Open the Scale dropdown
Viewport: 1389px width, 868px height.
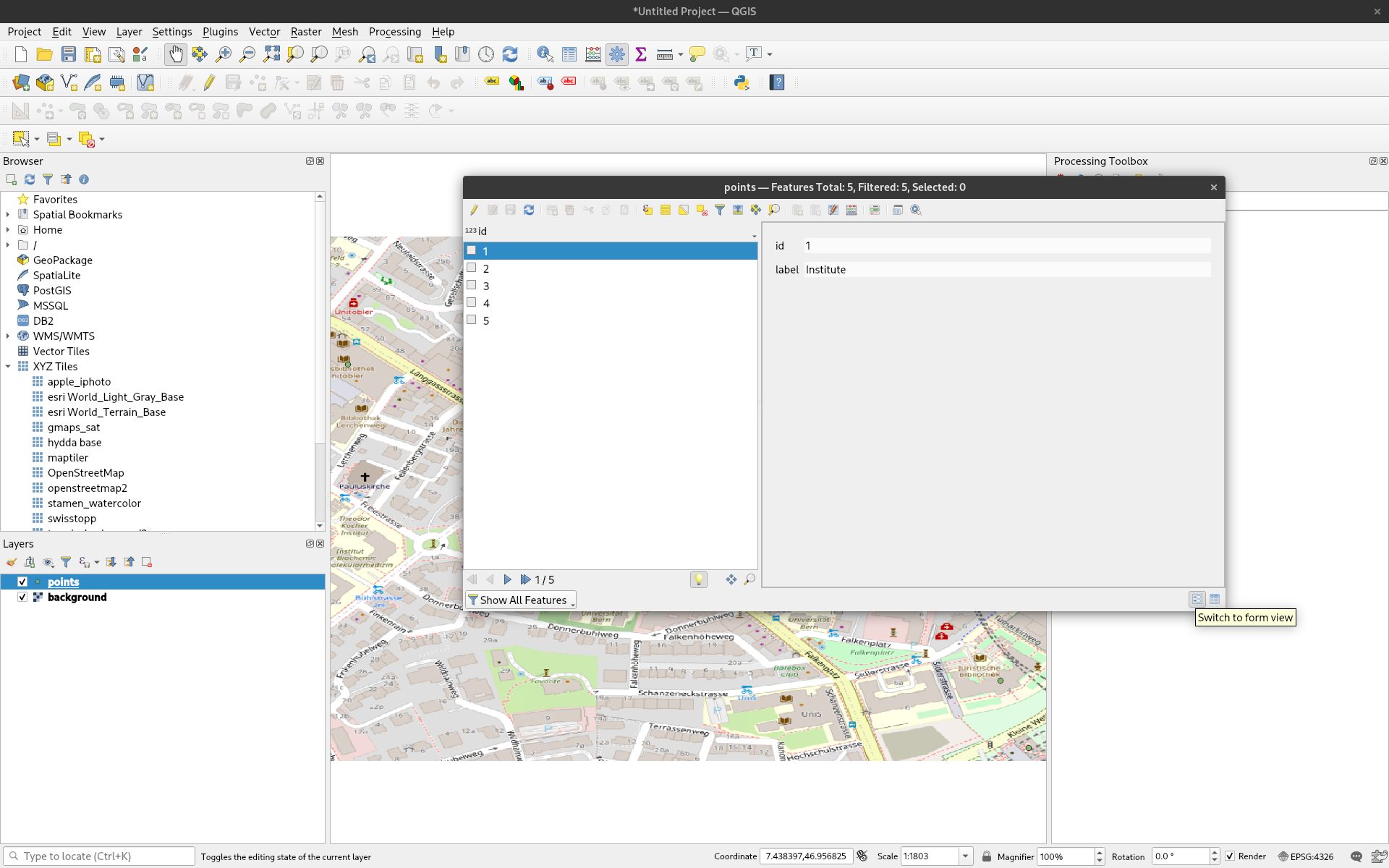point(965,856)
